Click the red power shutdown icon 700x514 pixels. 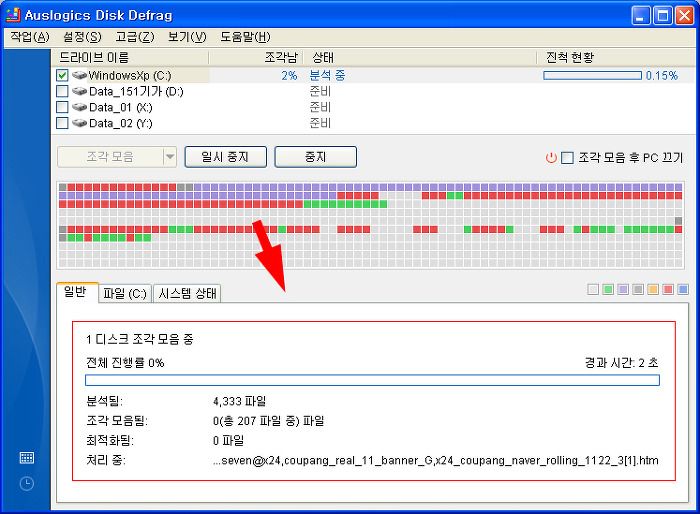[x=551, y=158]
